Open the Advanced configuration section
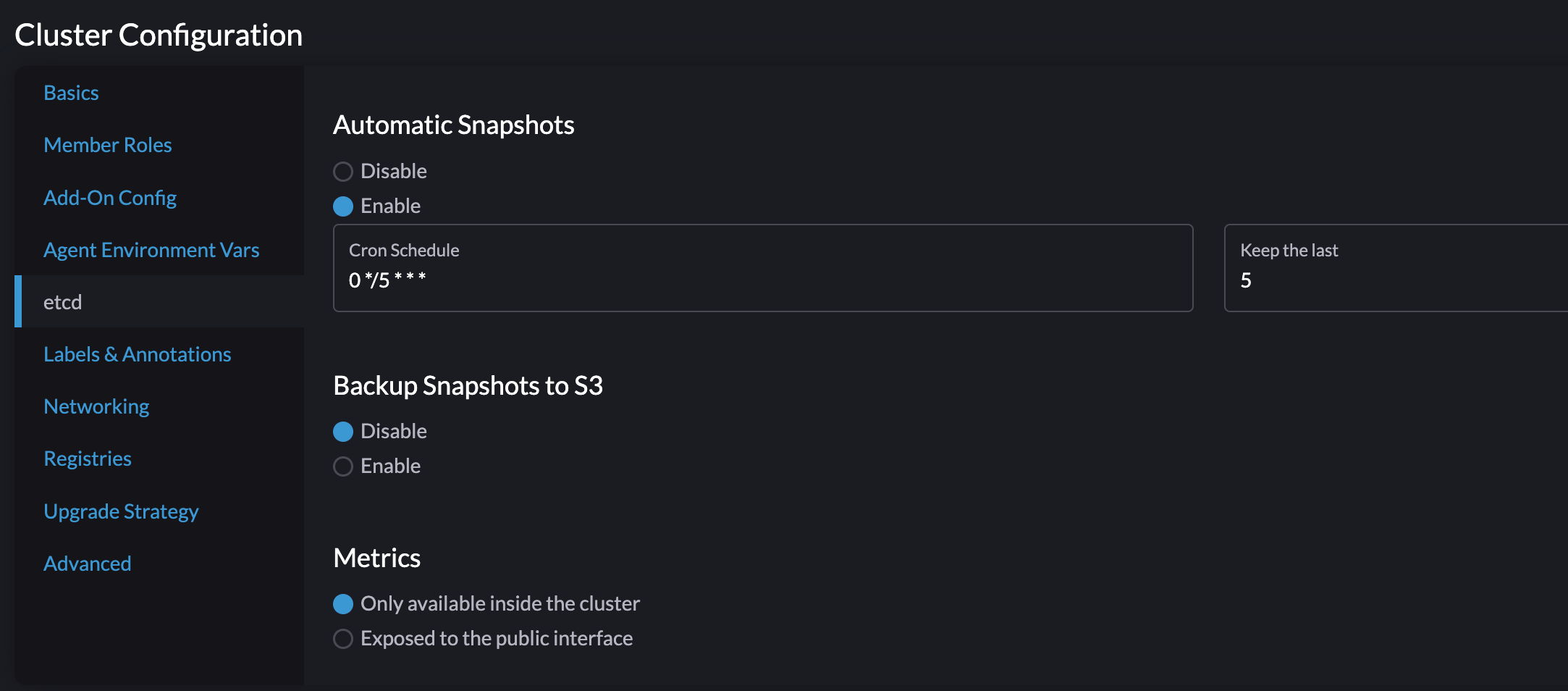Screen dimensions: 1568x691 tap(88, 563)
